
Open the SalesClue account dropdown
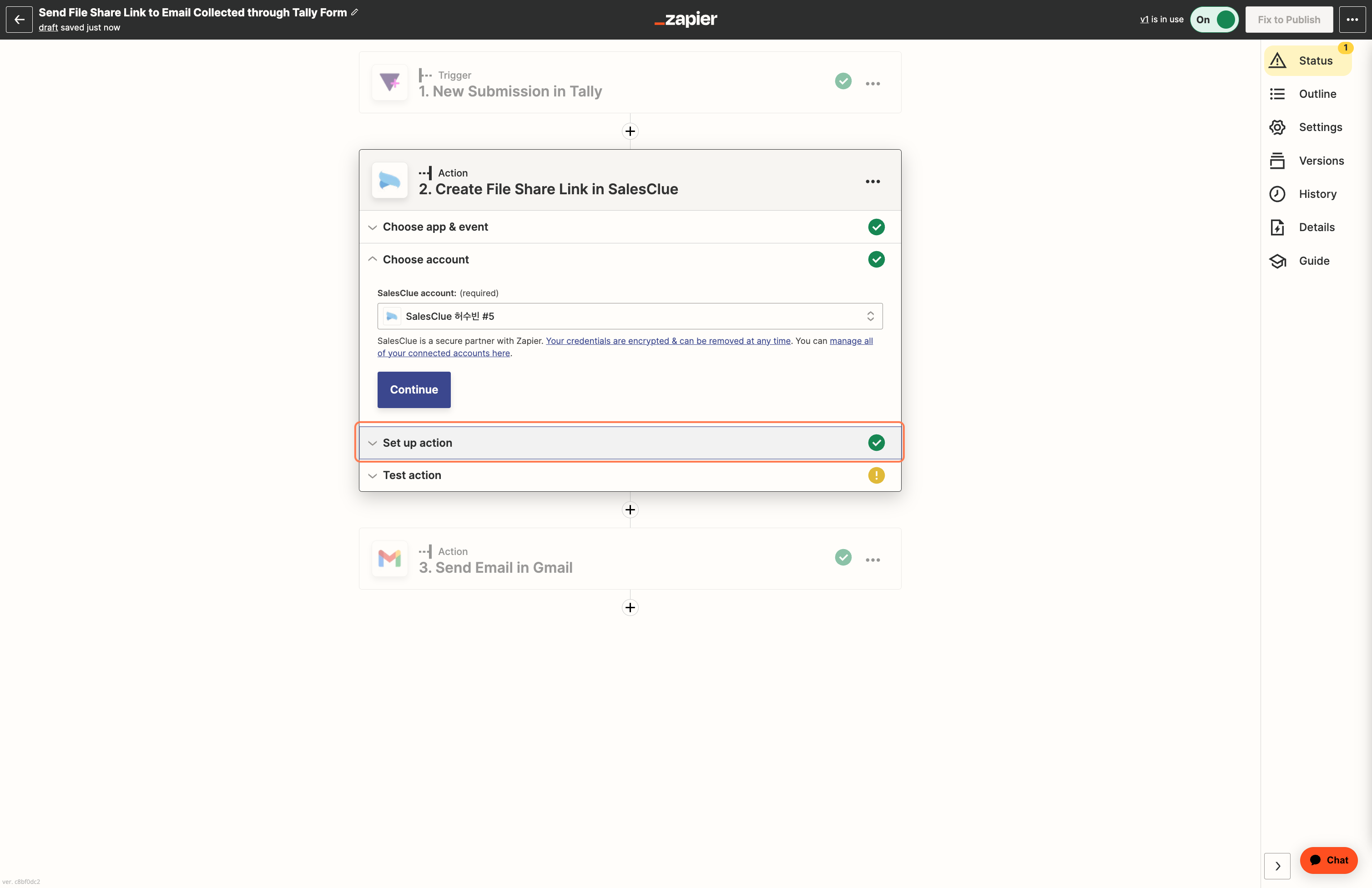[630, 317]
